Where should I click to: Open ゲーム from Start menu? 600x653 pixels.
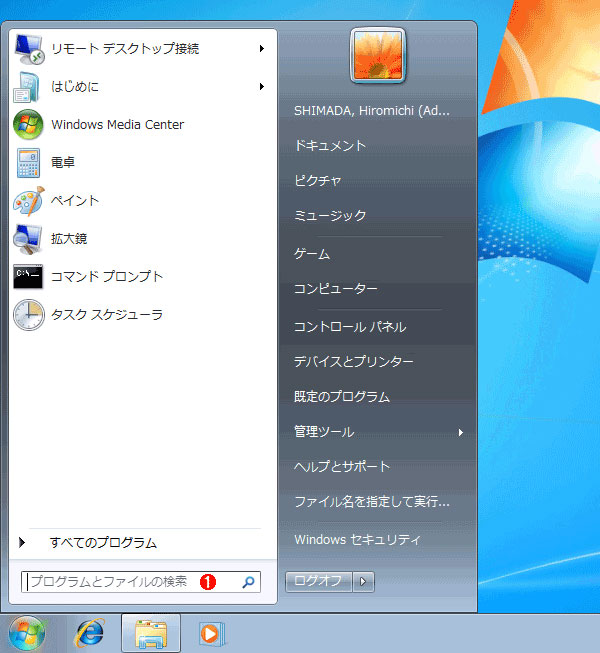tap(312, 254)
